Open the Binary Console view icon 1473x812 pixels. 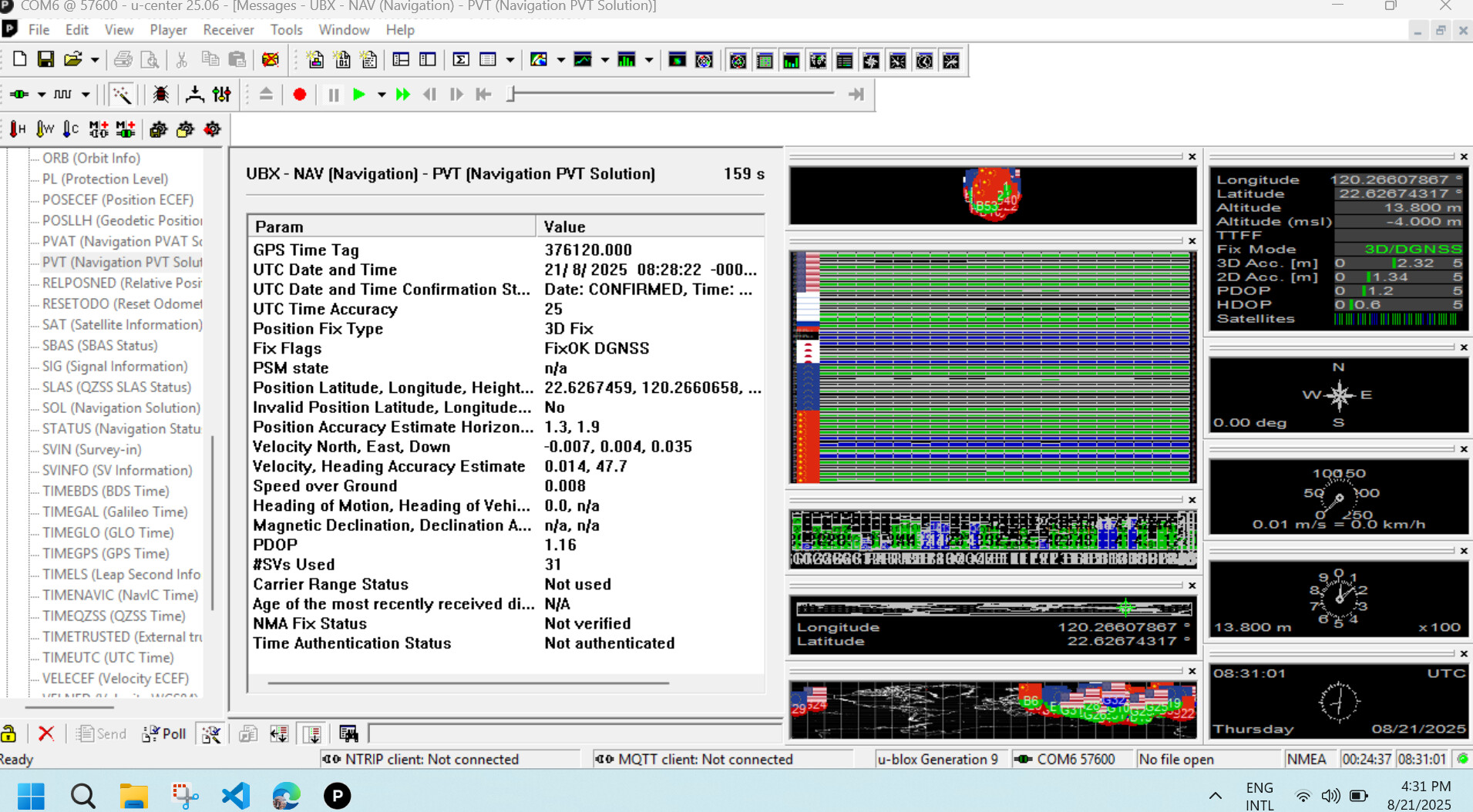point(342,59)
